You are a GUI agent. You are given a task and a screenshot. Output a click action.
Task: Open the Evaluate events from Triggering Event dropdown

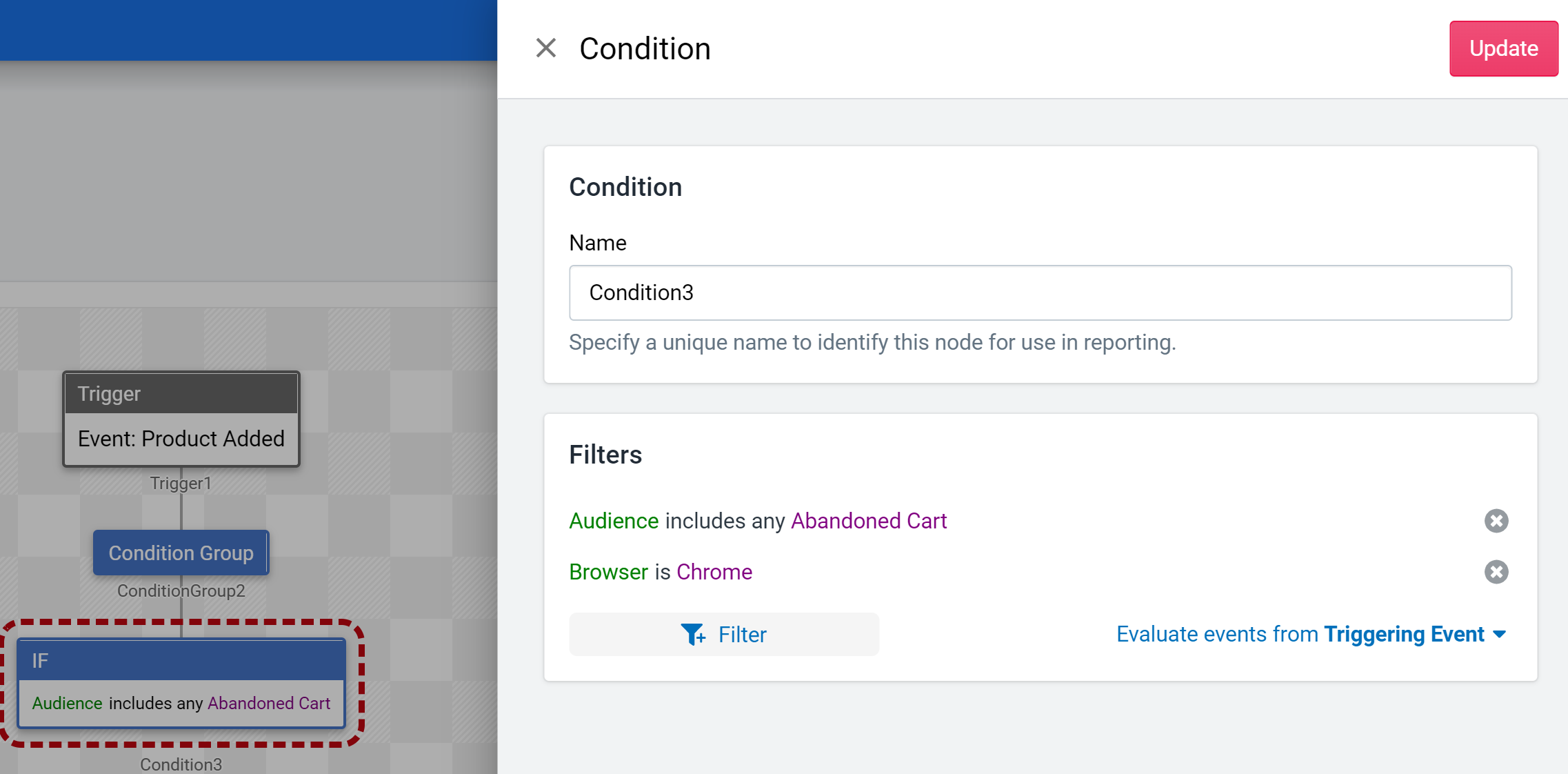[x=1311, y=634]
